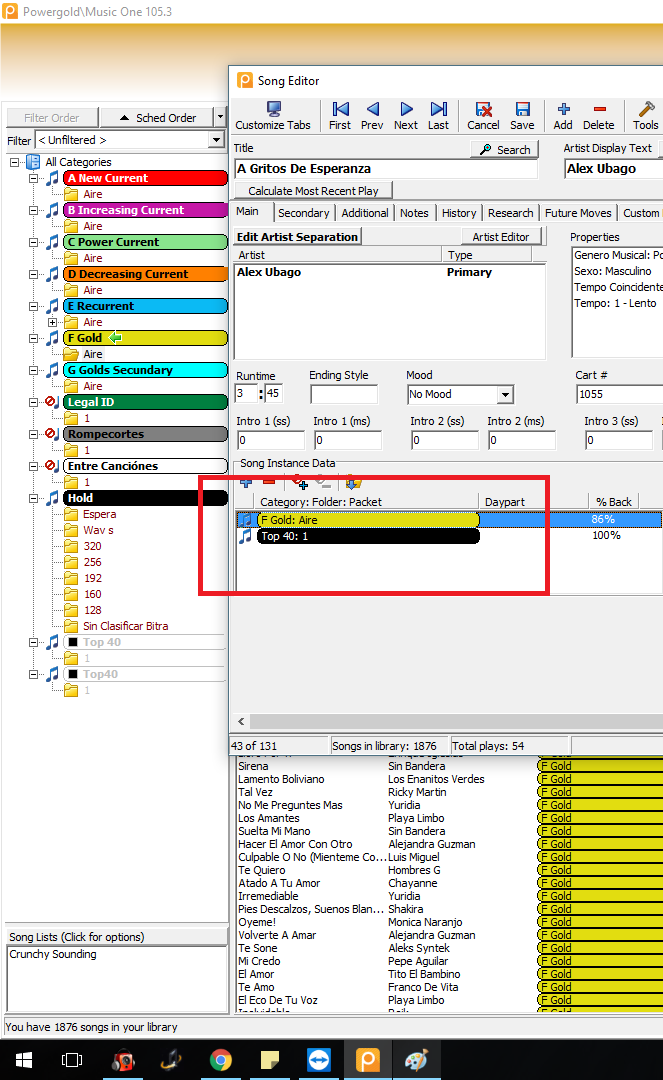This screenshot has width=663, height=1080.
Task: Click the Song Editor window logo icon
Action: pos(244,81)
